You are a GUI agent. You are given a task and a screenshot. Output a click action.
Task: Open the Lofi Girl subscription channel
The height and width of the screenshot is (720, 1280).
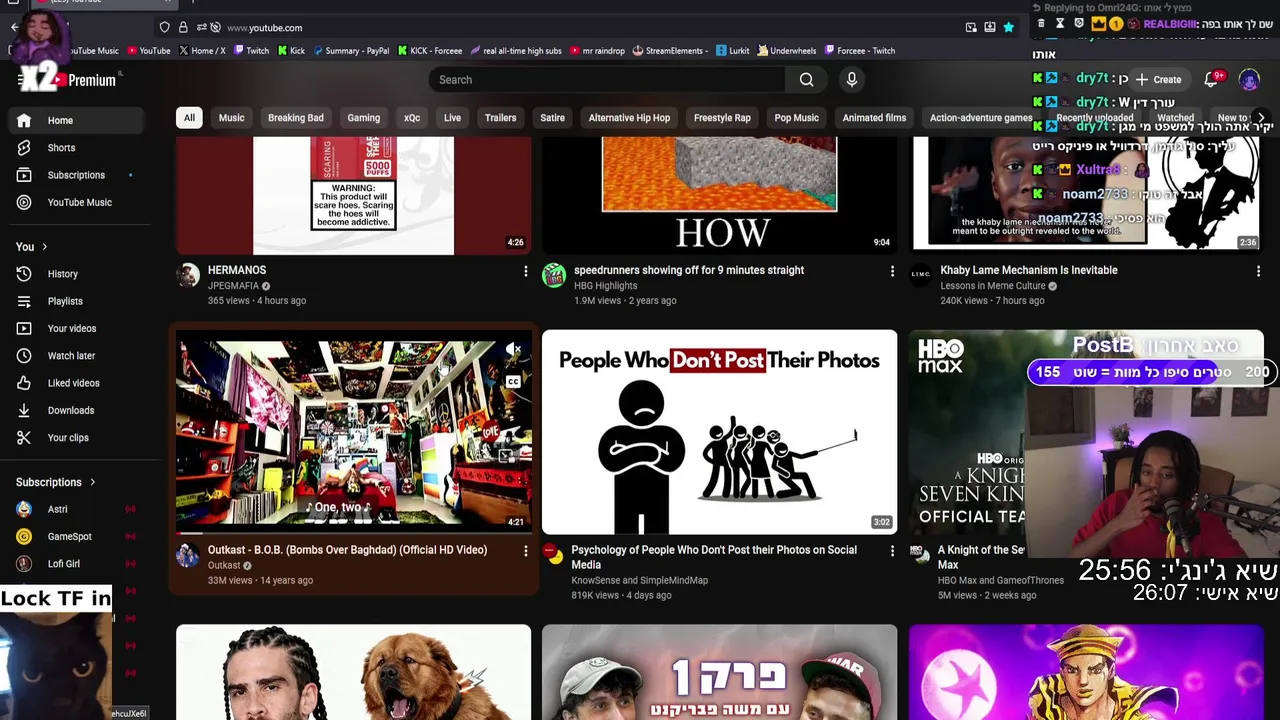[x=76, y=564]
